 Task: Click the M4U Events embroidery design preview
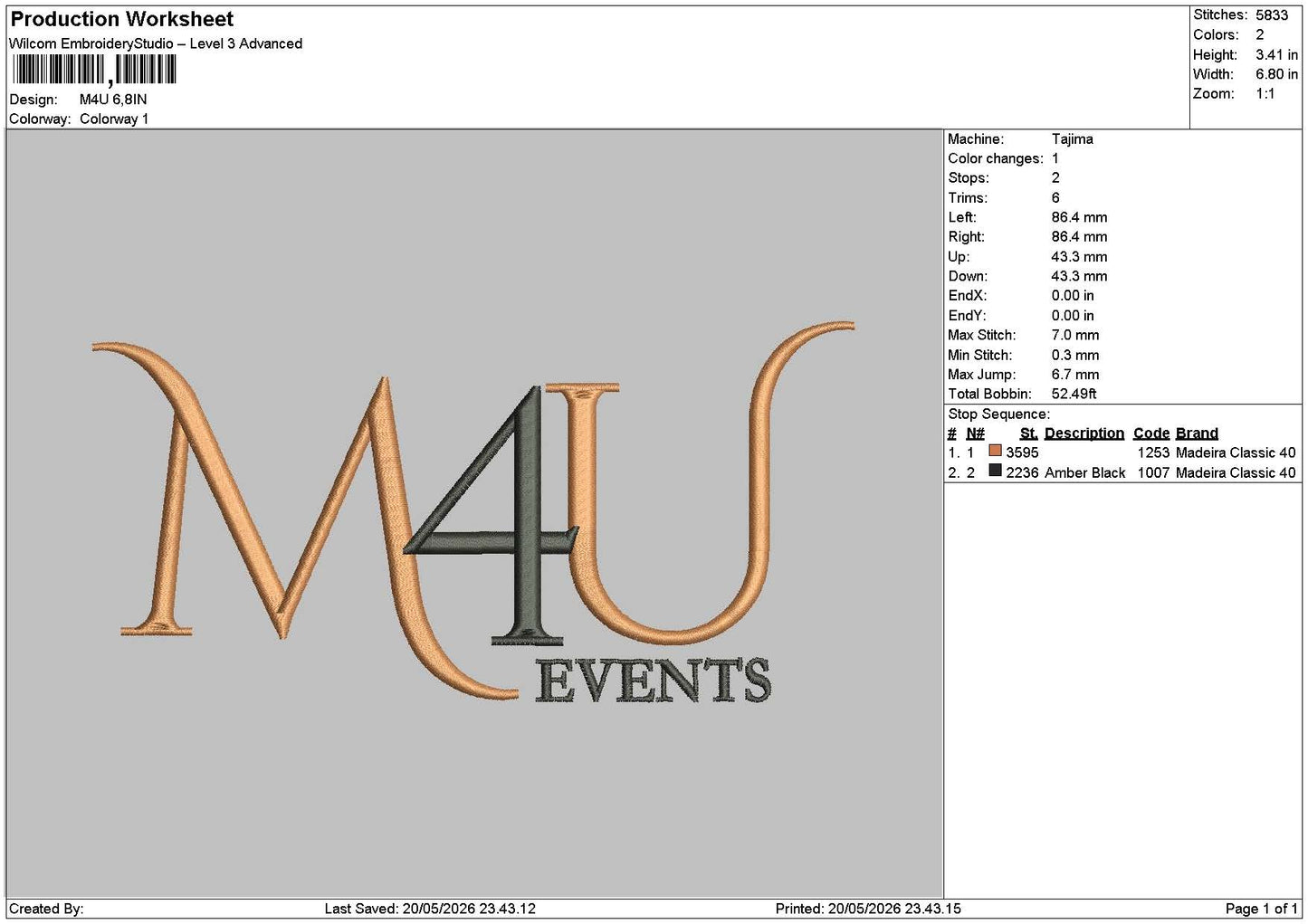(x=473, y=512)
